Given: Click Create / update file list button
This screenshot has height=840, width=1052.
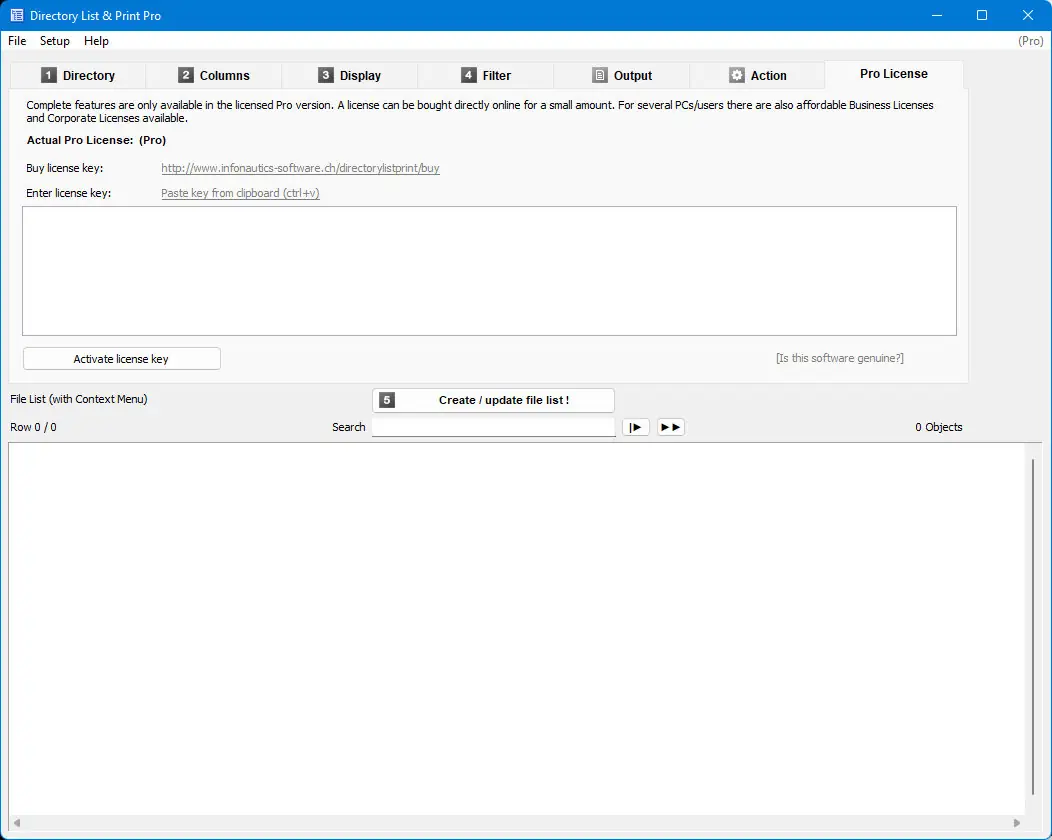Looking at the screenshot, I should 493,401.
